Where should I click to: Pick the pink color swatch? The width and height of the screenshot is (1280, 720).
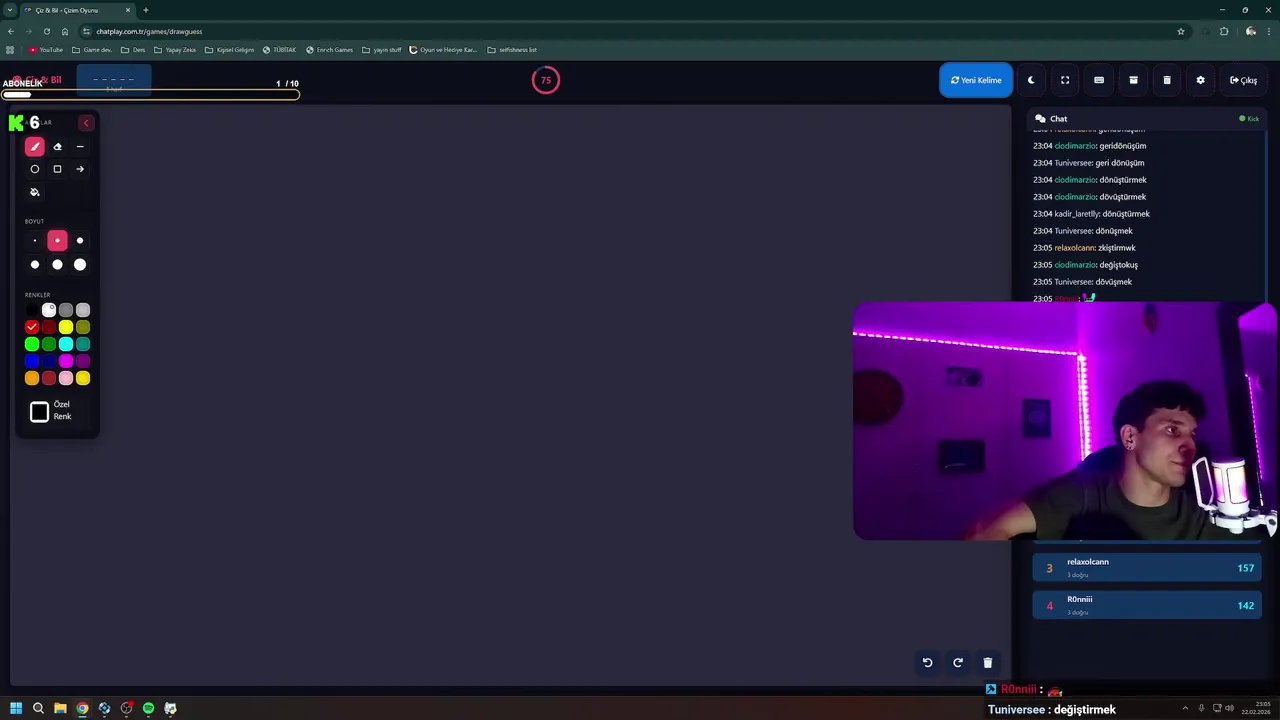click(x=66, y=378)
